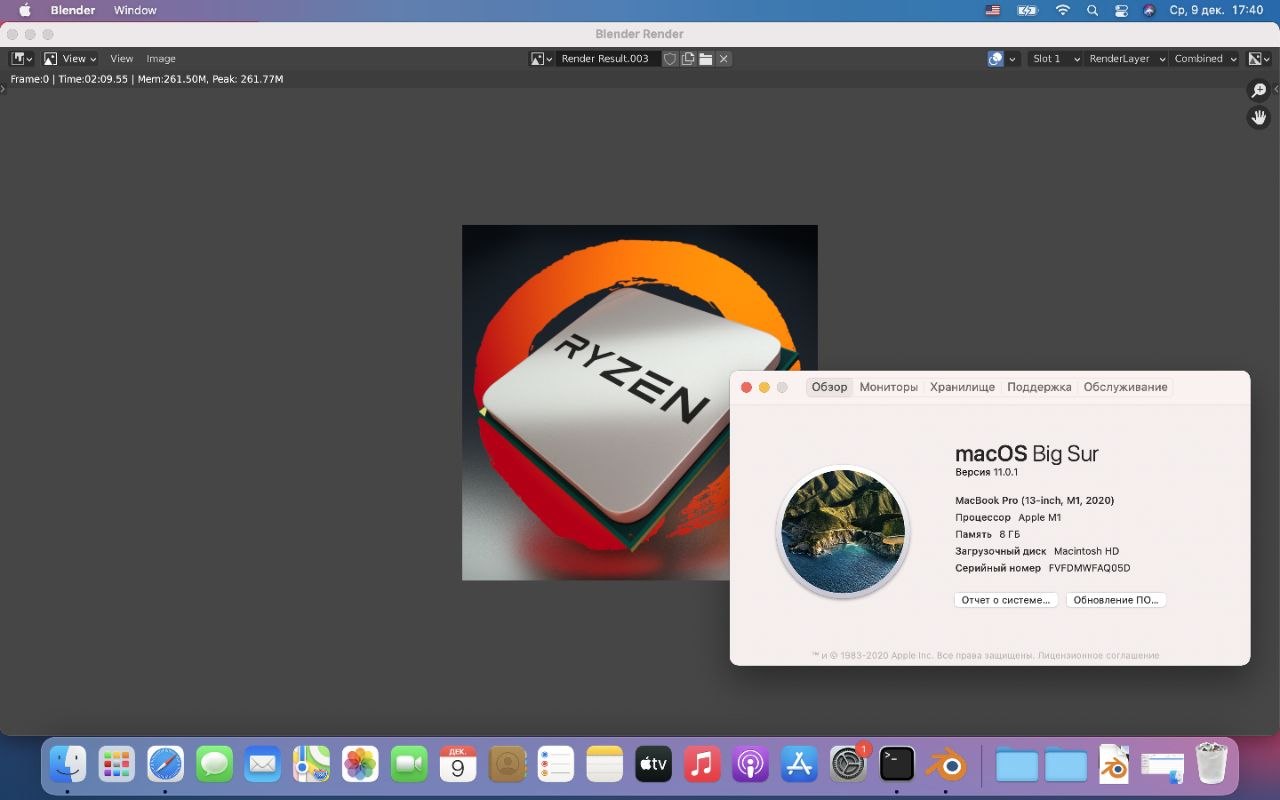The height and width of the screenshot is (800, 1280).
Task: Open the display channels dropdown
Action: [x=1259, y=59]
